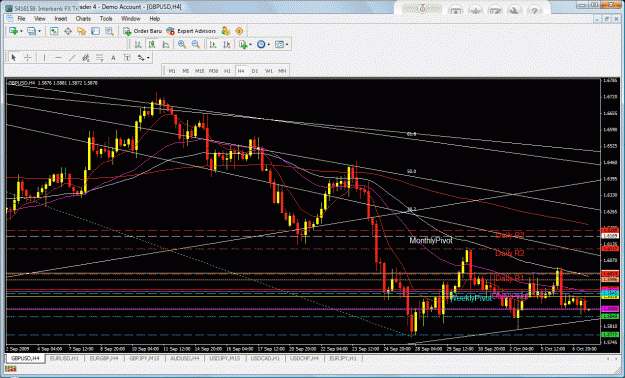Switch to the AUDUSD,H4 chart tab
This screenshot has height=378, width=625.
pos(185,359)
